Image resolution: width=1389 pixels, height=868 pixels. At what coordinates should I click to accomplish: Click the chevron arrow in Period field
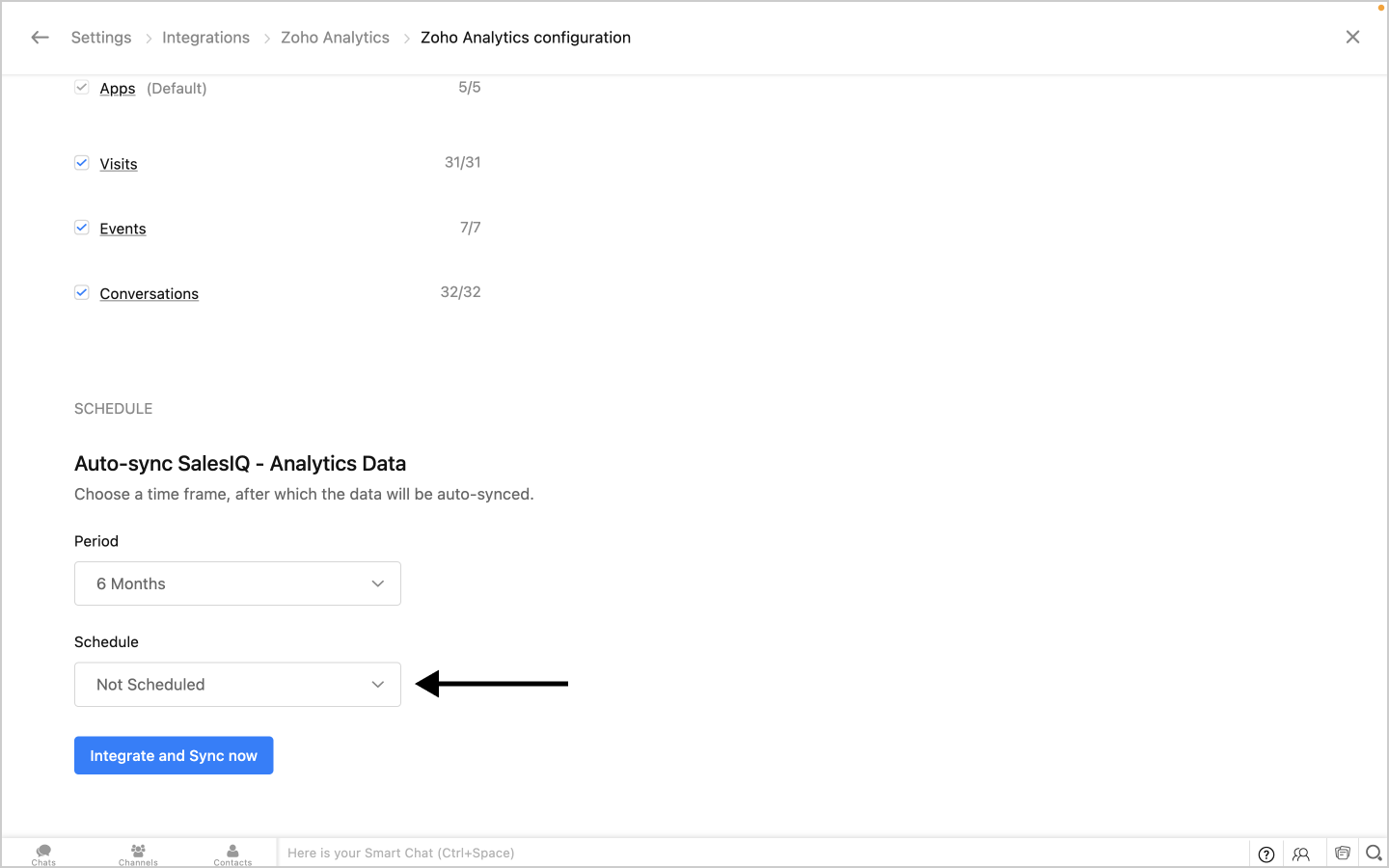378,583
